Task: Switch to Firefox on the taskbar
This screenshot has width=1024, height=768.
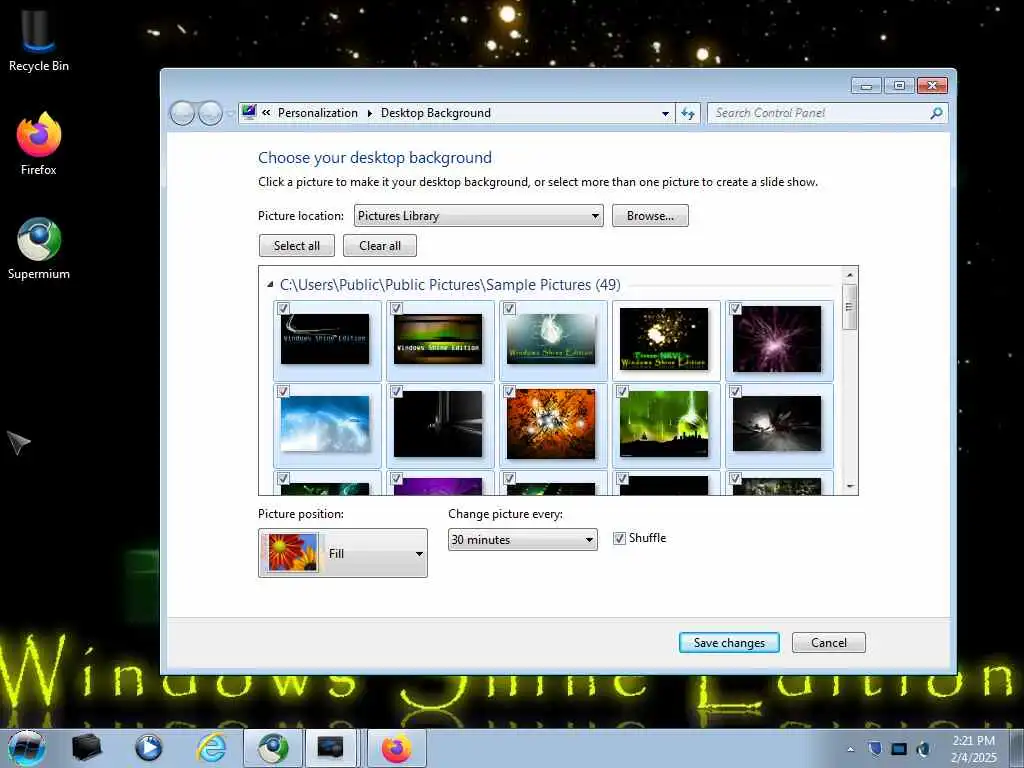Action: (397, 748)
